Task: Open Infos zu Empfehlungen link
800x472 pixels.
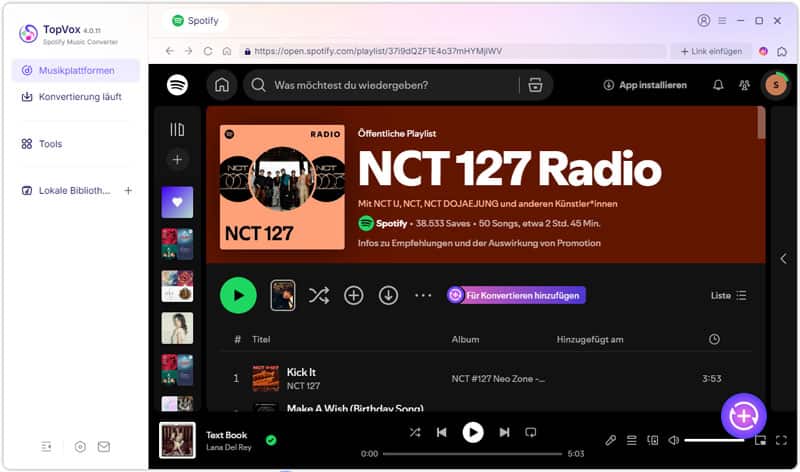Action: (x=479, y=243)
